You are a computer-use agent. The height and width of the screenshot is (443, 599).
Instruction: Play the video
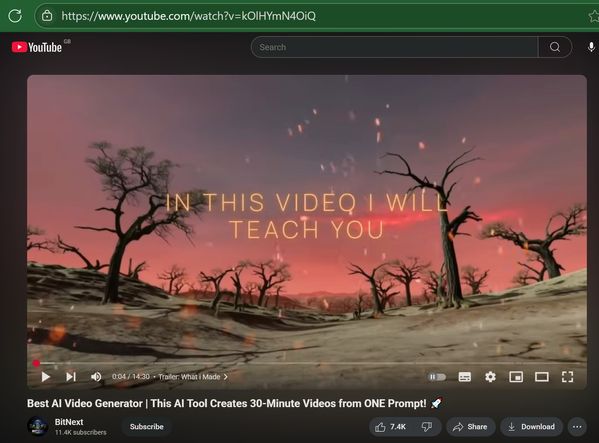45,377
